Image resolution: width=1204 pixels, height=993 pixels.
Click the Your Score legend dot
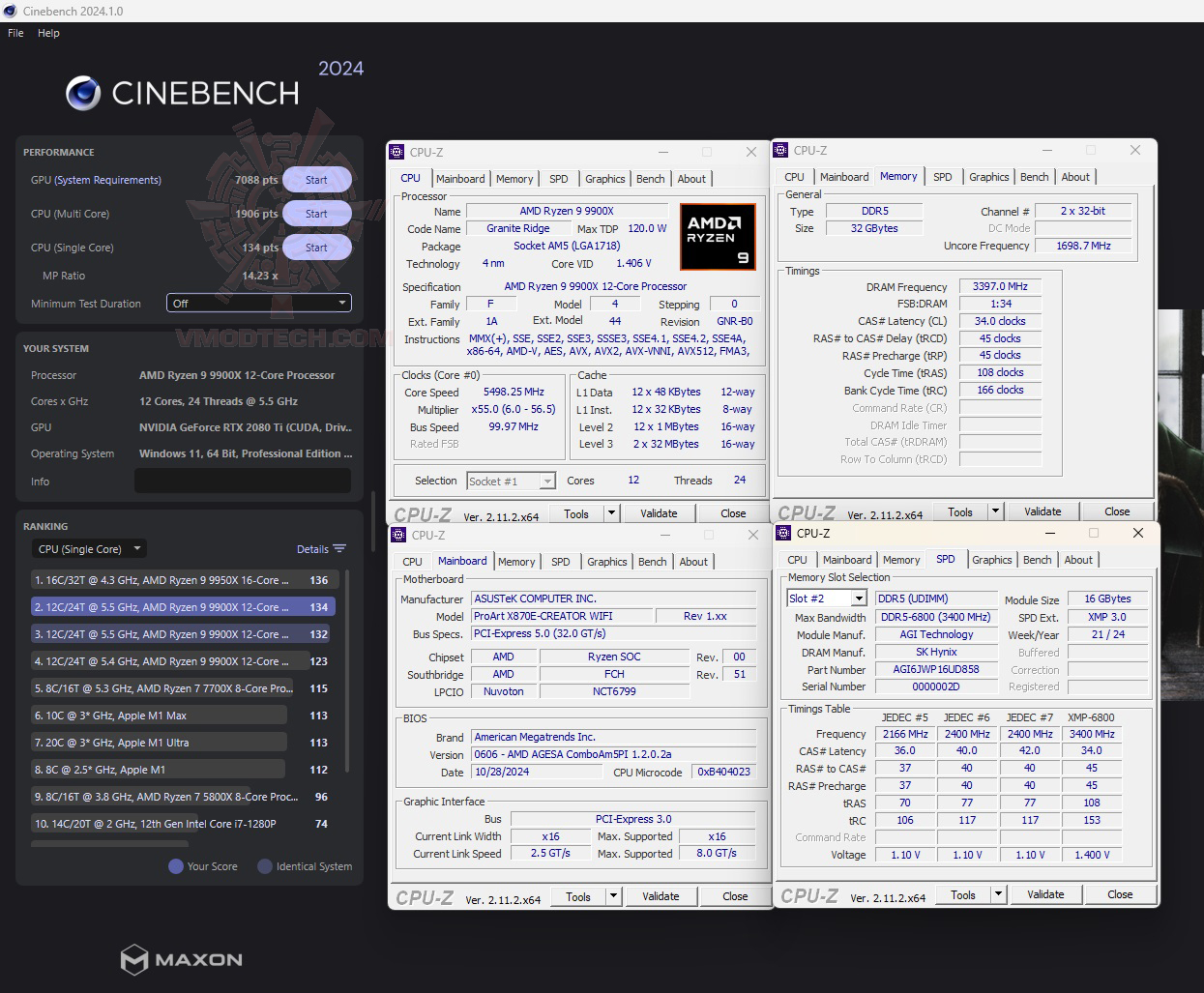[176, 866]
